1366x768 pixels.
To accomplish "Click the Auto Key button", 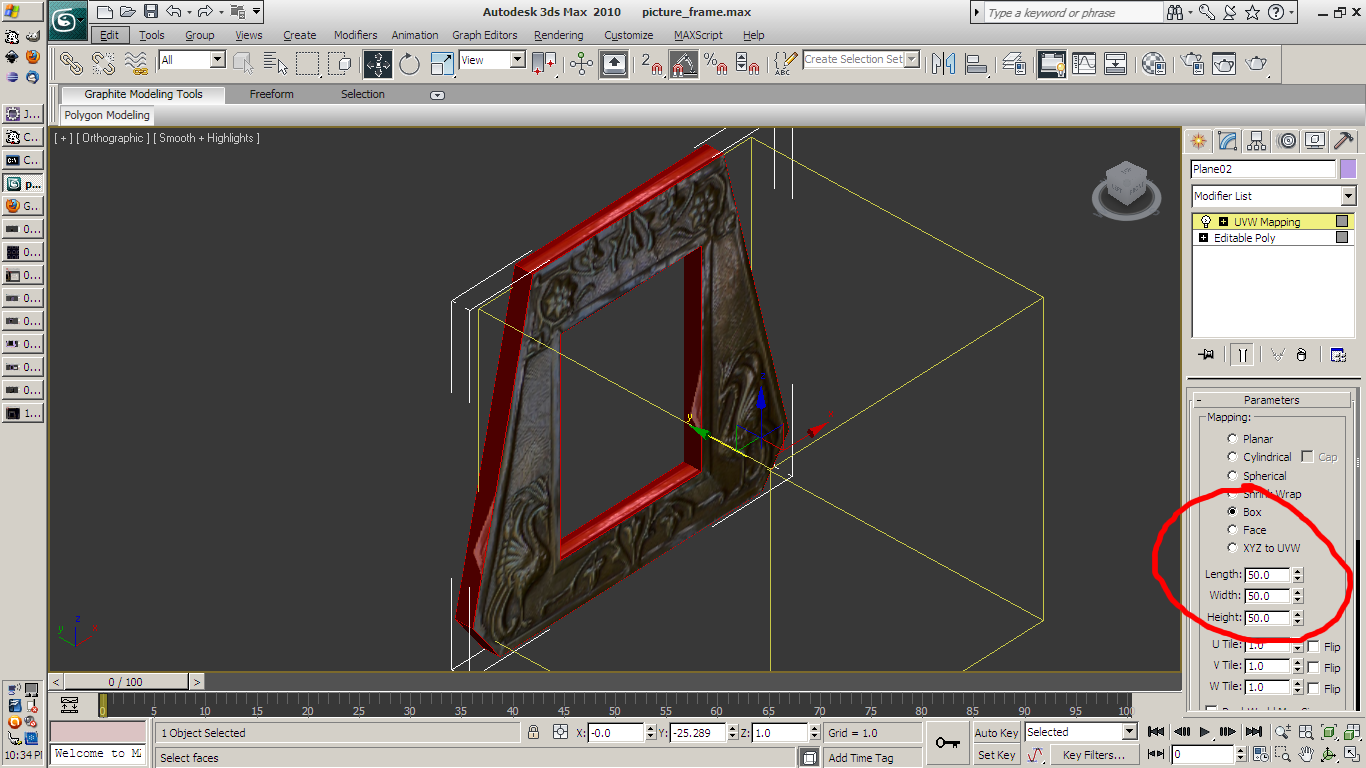I will tap(996, 733).
